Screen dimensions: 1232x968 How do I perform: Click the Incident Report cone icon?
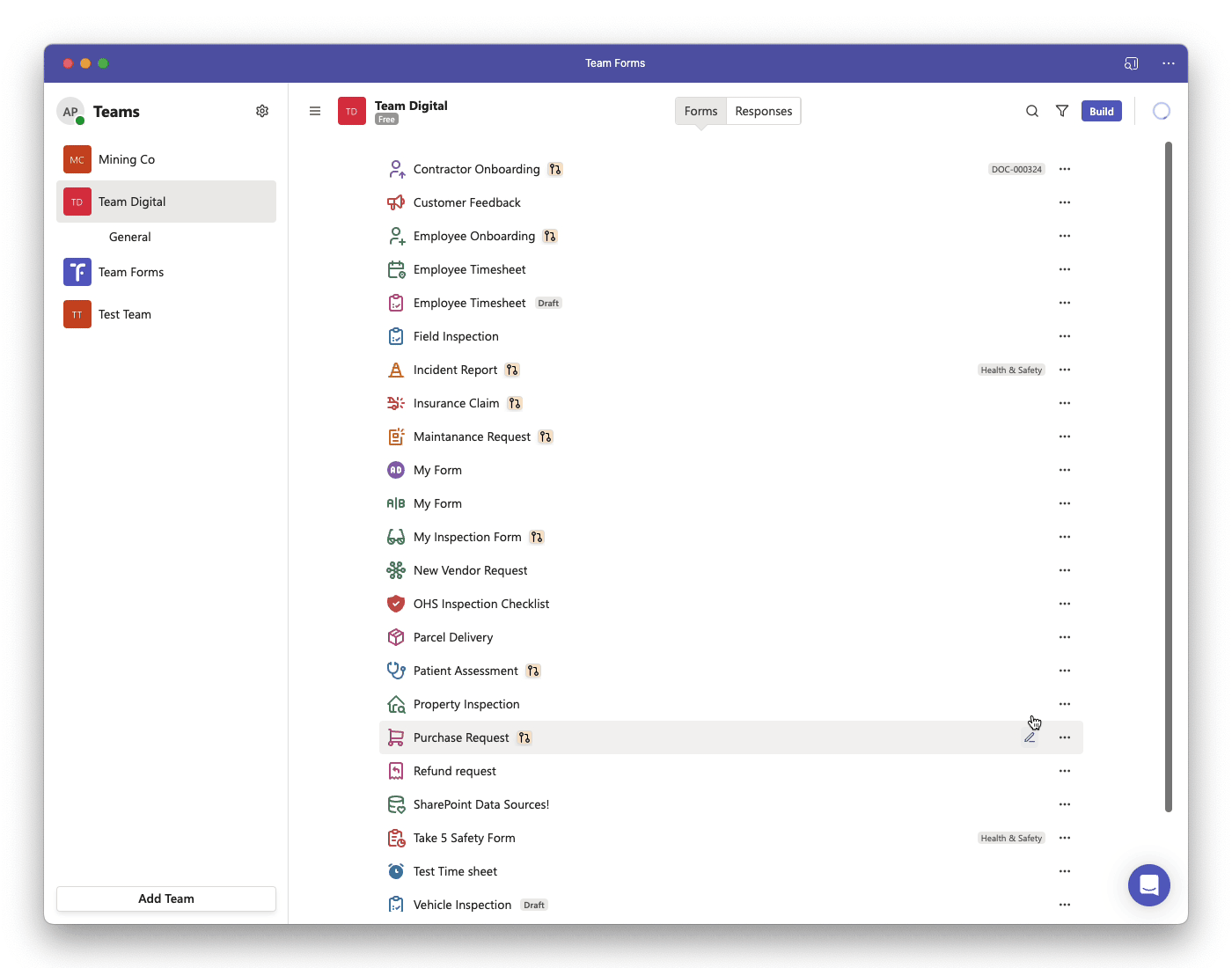click(396, 370)
